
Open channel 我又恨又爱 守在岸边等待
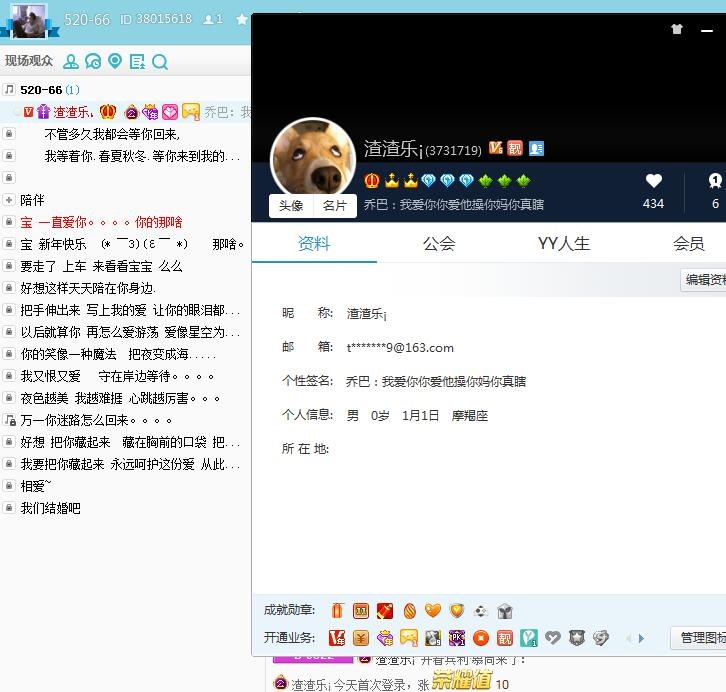click(117, 376)
